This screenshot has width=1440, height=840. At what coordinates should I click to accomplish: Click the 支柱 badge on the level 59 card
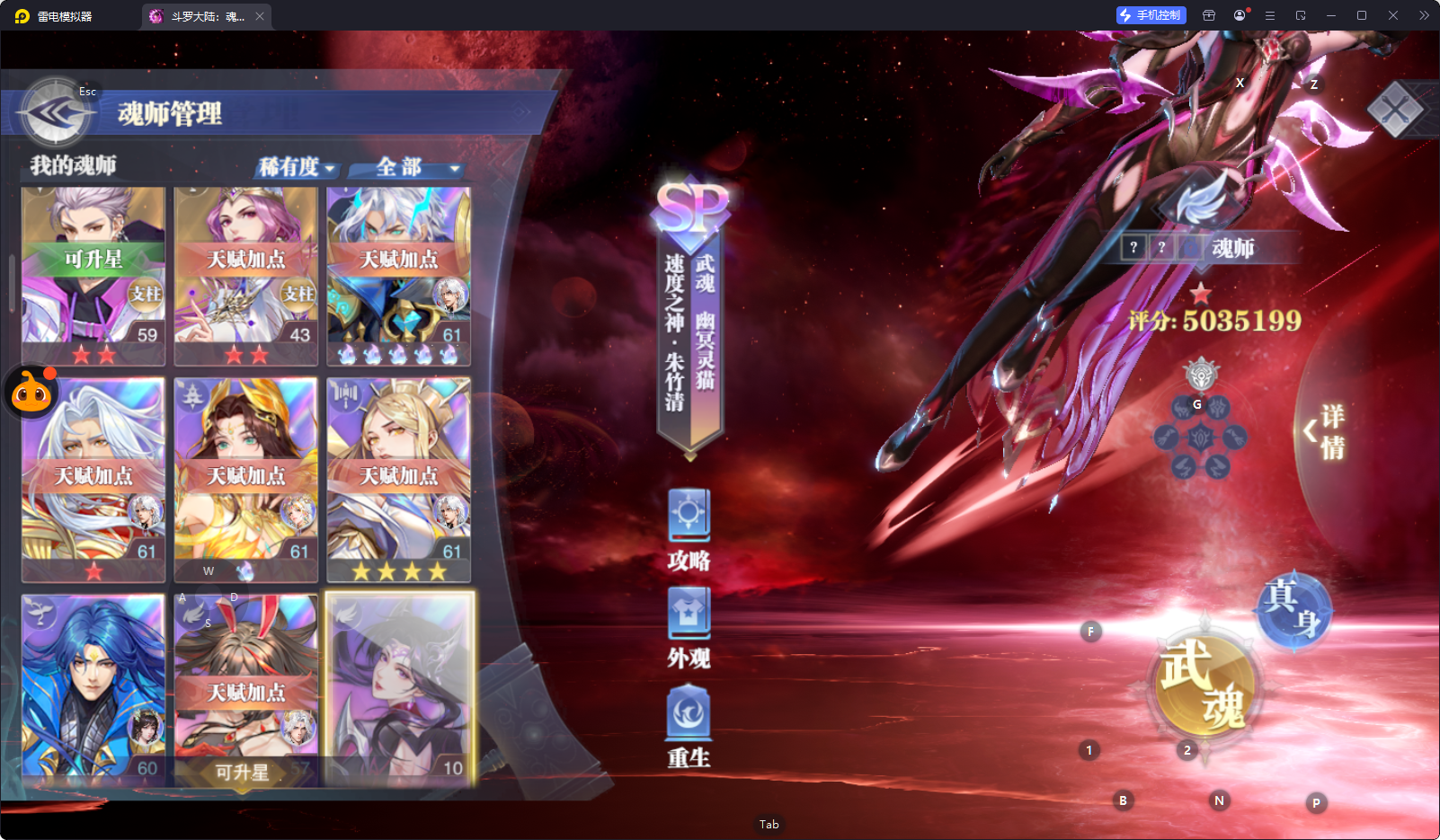146,293
